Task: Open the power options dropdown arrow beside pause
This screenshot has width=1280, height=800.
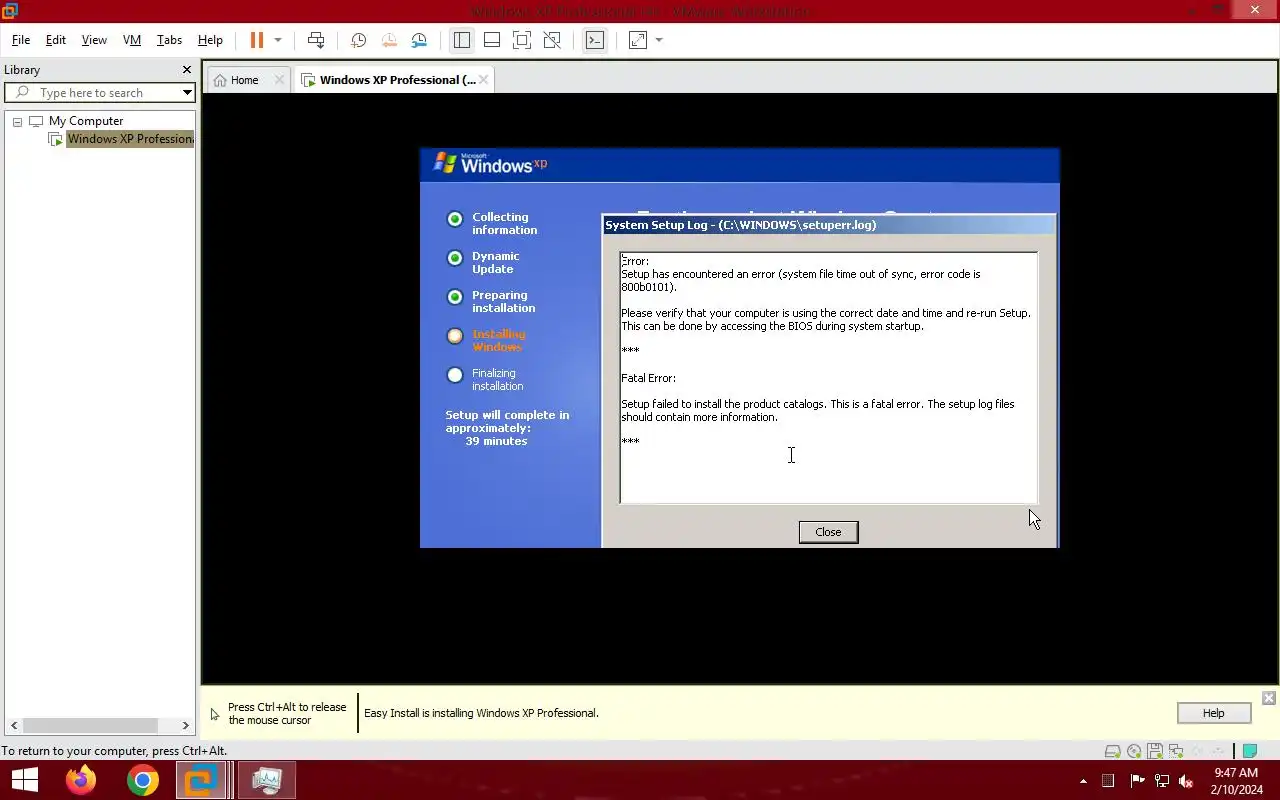Action: click(x=278, y=40)
